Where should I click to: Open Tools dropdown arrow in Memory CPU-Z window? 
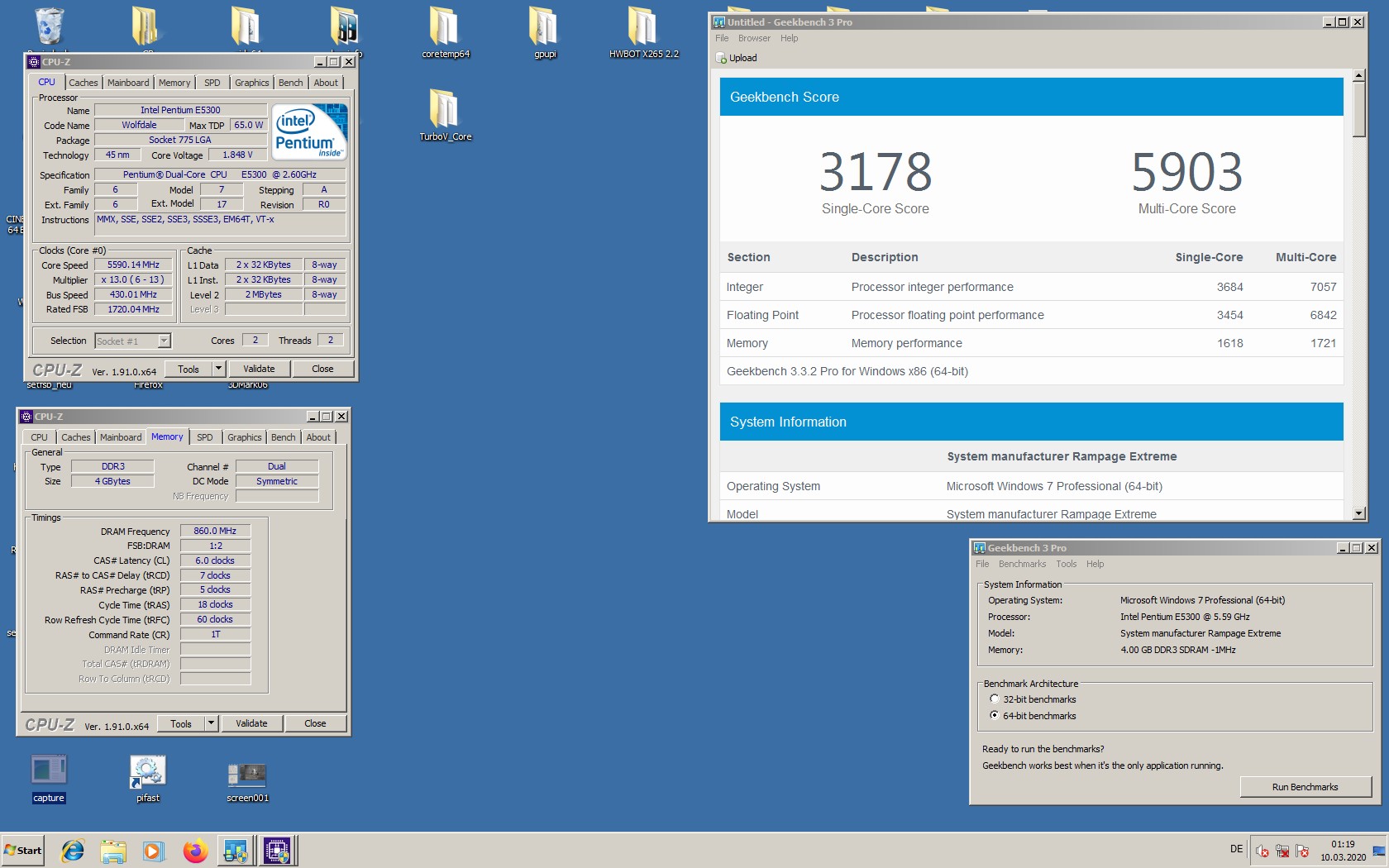pos(211,723)
